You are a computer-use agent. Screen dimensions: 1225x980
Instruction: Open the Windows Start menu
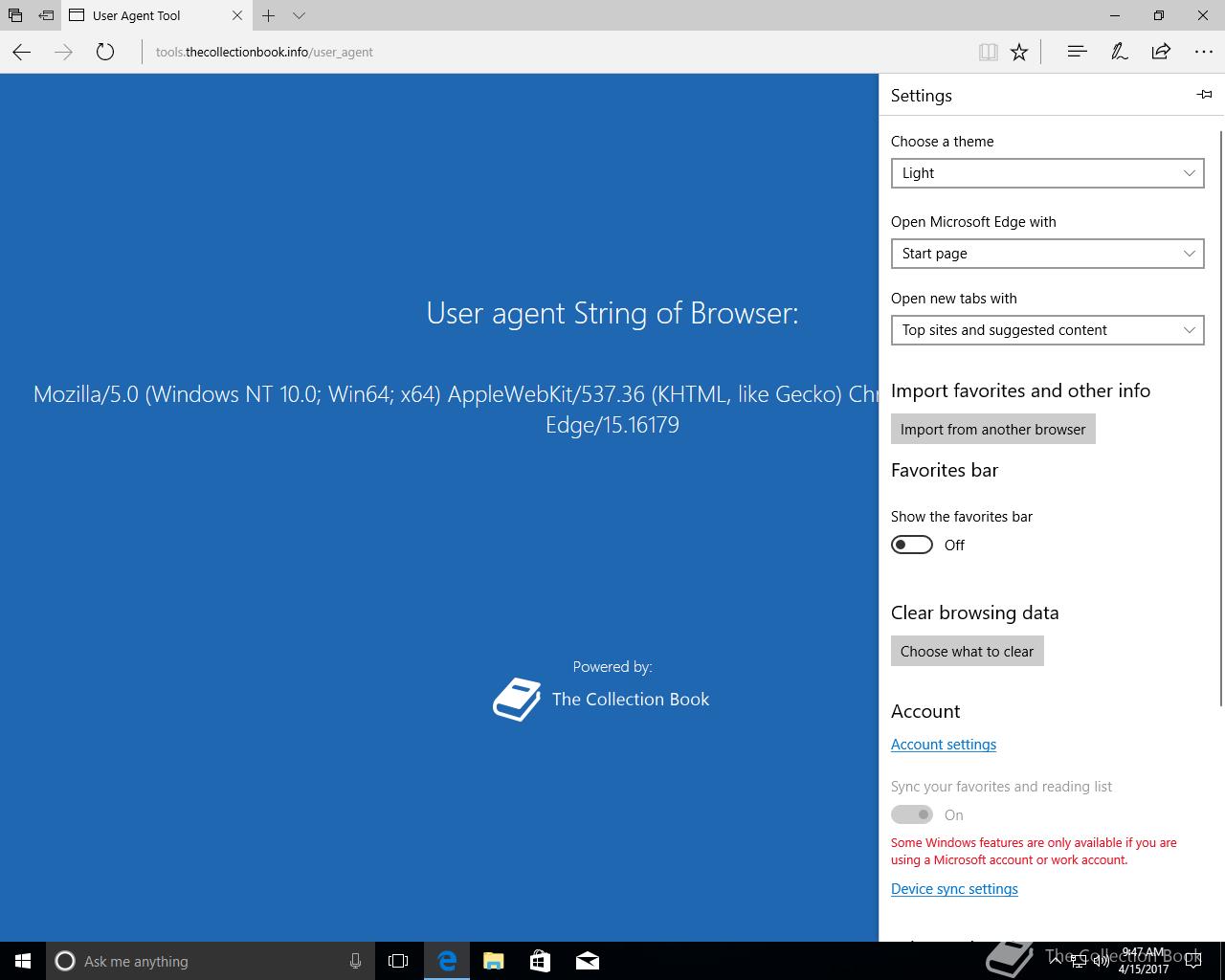(x=23, y=961)
